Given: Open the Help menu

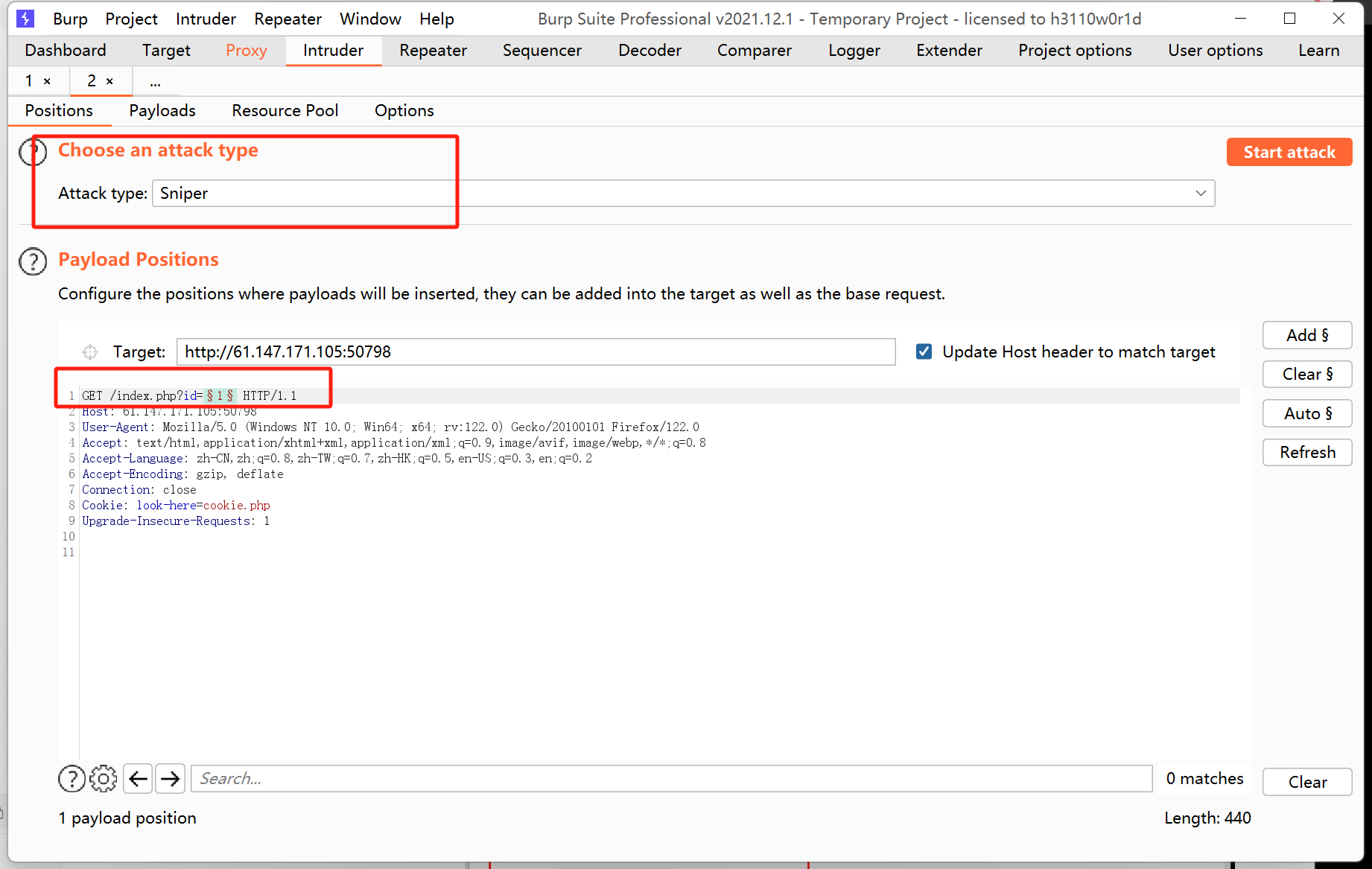Looking at the screenshot, I should point(436,19).
